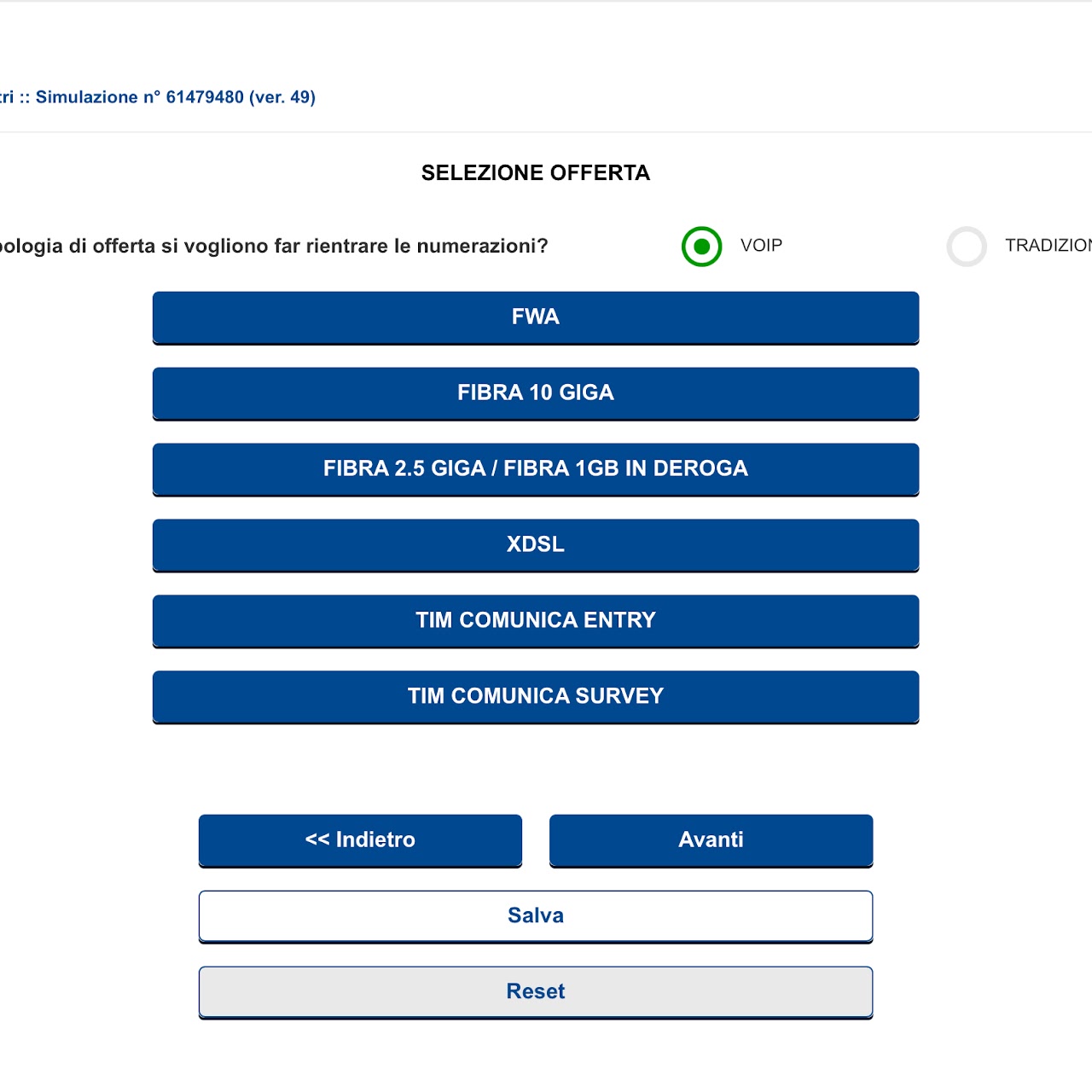
Task: Click the (ver. 49) version text
Action: [x=282, y=97]
